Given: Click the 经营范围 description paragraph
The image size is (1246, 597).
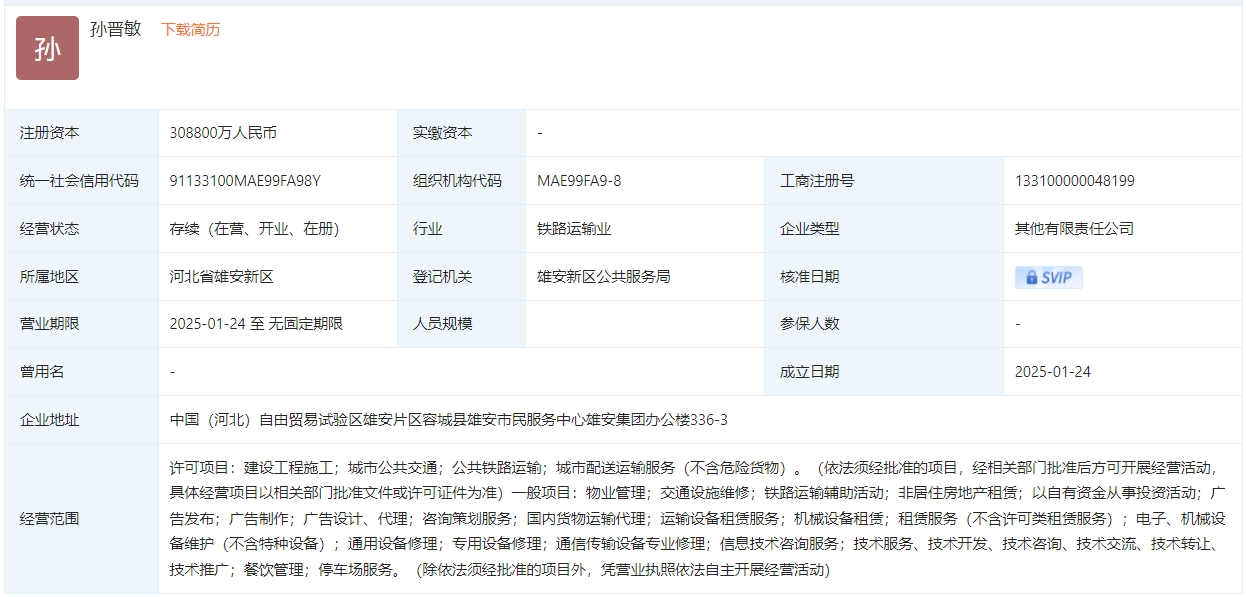Looking at the screenshot, I should [x=697, y=519].
